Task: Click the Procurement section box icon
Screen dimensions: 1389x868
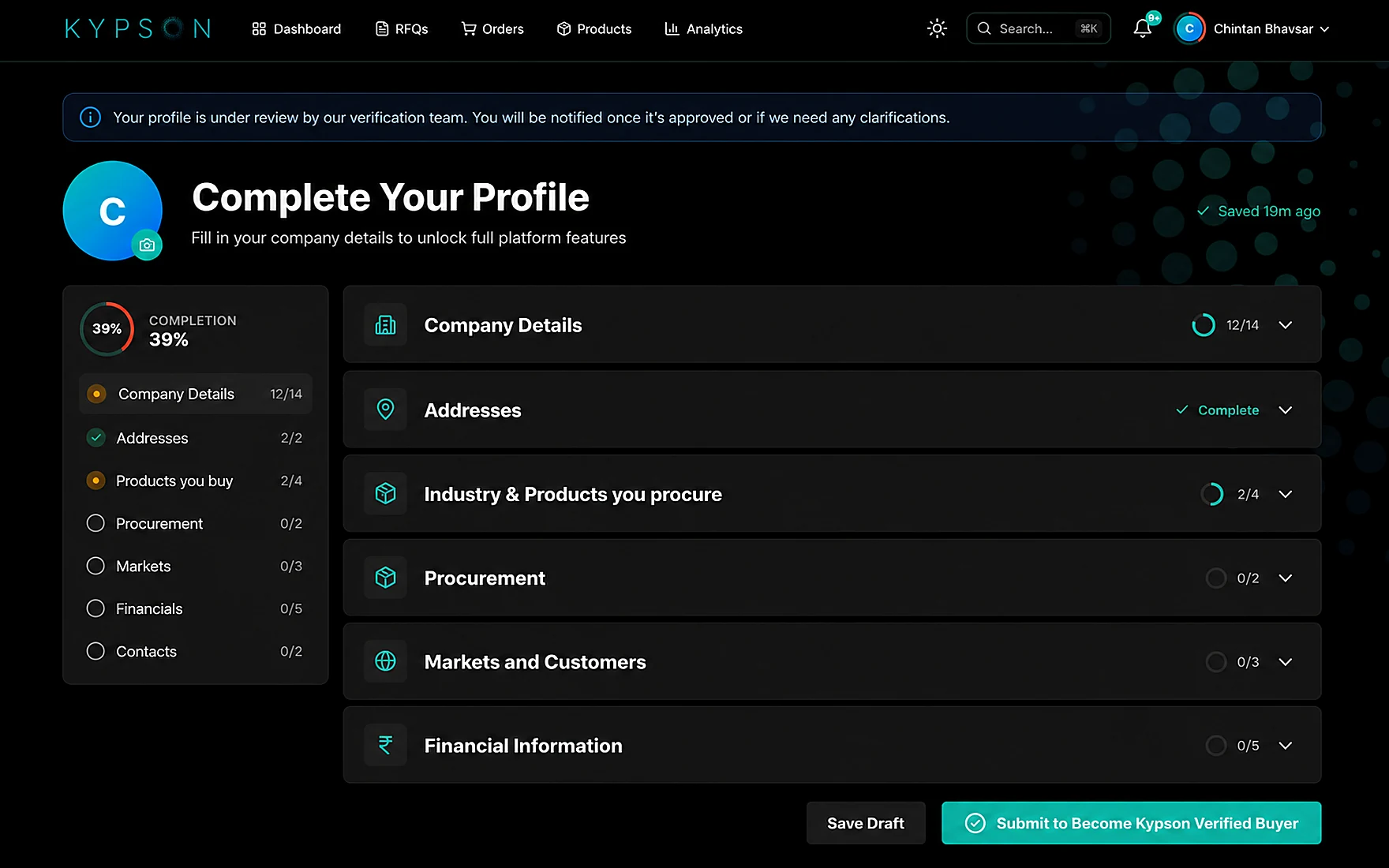Action: [x=385, y=578]
